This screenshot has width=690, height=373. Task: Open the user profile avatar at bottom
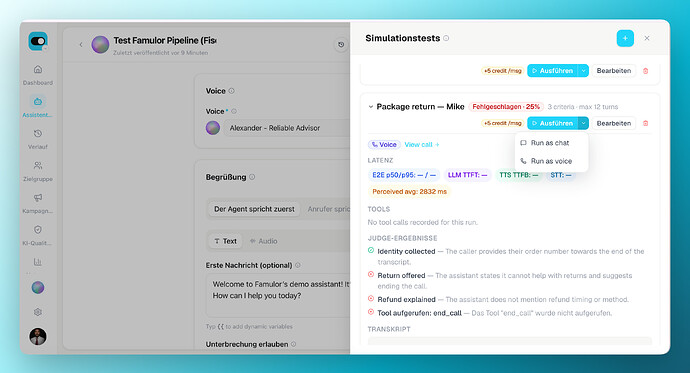click(38, 336)
